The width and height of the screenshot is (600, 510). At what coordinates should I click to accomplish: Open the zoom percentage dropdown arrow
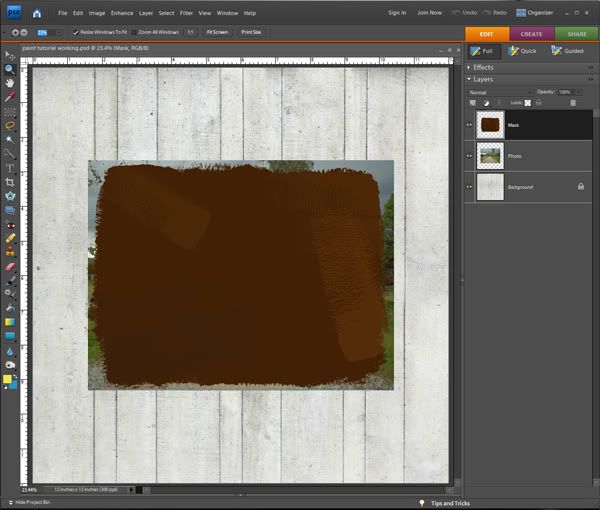pyautogui.click(x=59, y=33)
